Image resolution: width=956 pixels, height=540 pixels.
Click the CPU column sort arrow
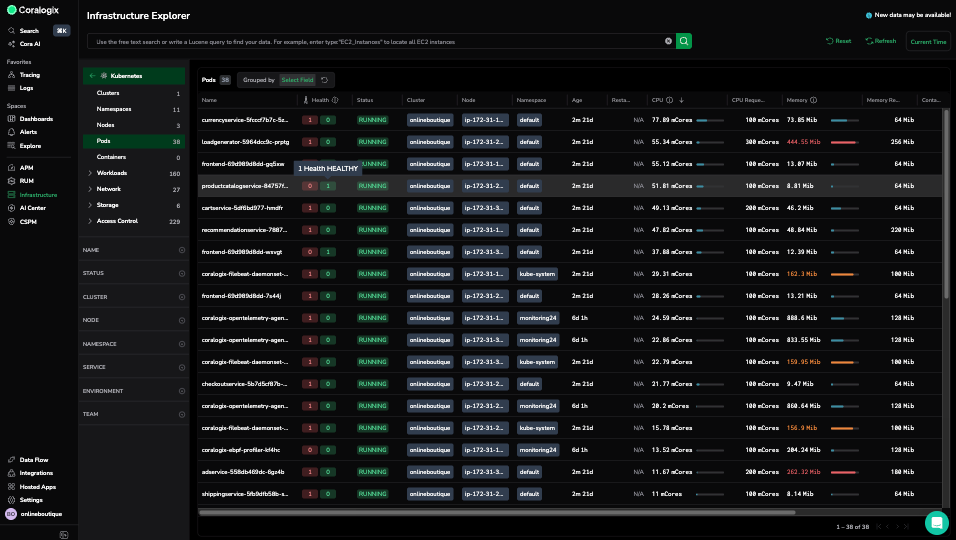681,100
